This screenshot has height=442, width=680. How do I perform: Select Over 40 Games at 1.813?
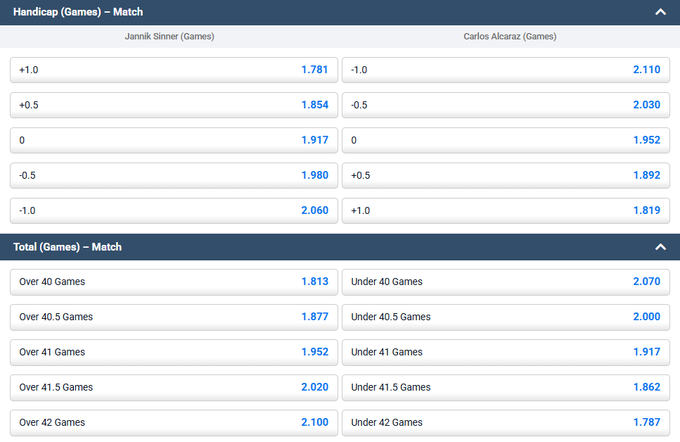(173, 282)
